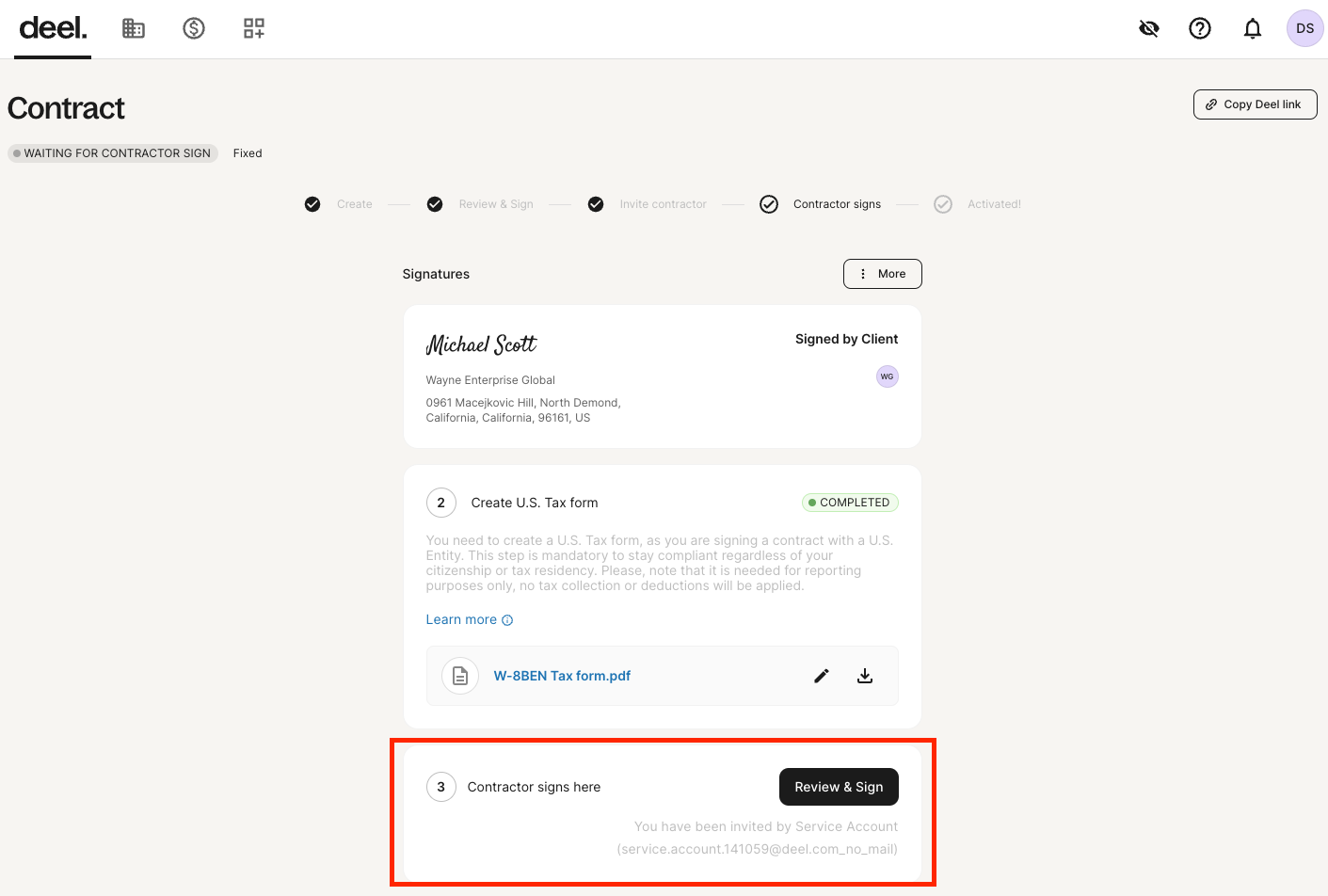
Task: Open the payments dollar icon
Action: tap(194, 28)
